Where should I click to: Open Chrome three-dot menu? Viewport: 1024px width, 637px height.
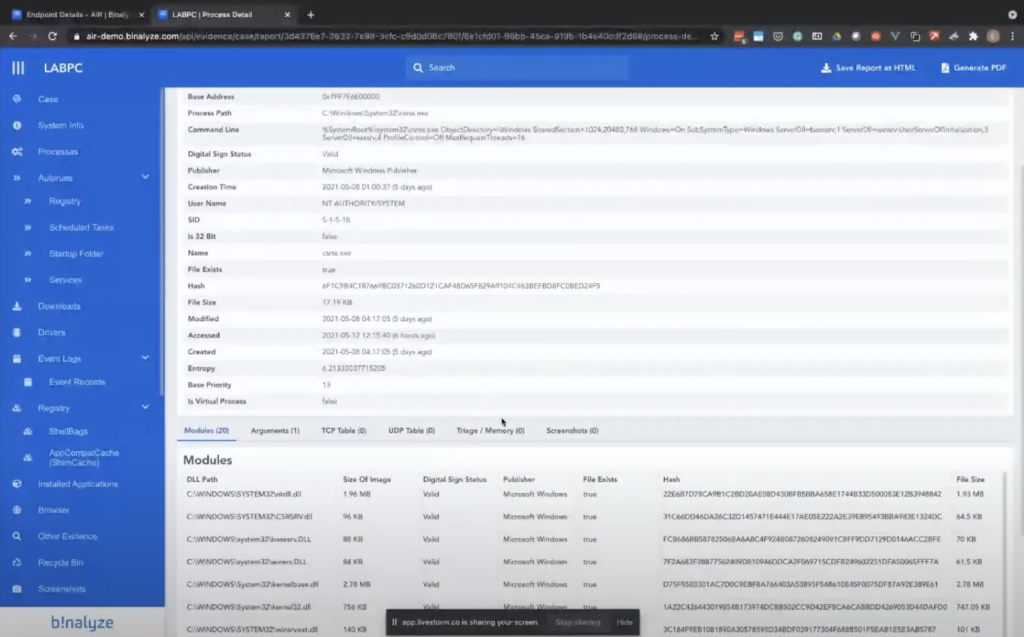coord(1013,36)
